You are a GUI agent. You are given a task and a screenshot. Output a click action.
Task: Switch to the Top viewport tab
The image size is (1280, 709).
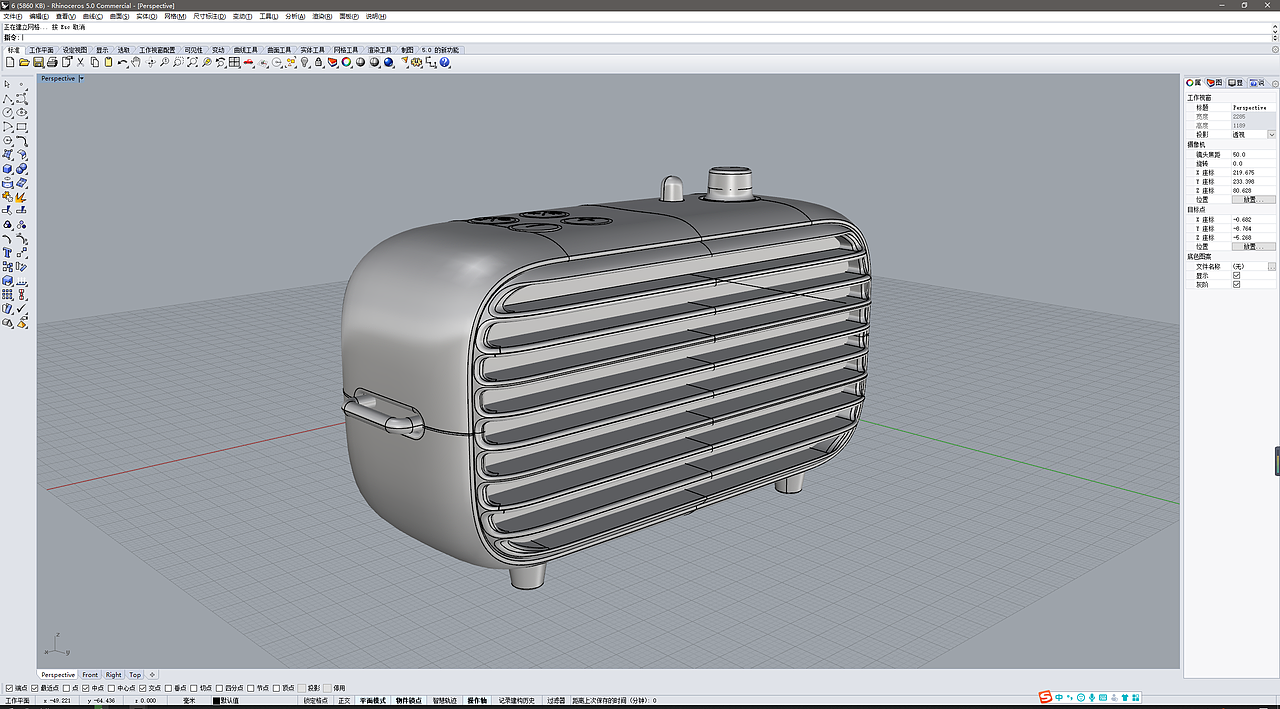[135, 675]
